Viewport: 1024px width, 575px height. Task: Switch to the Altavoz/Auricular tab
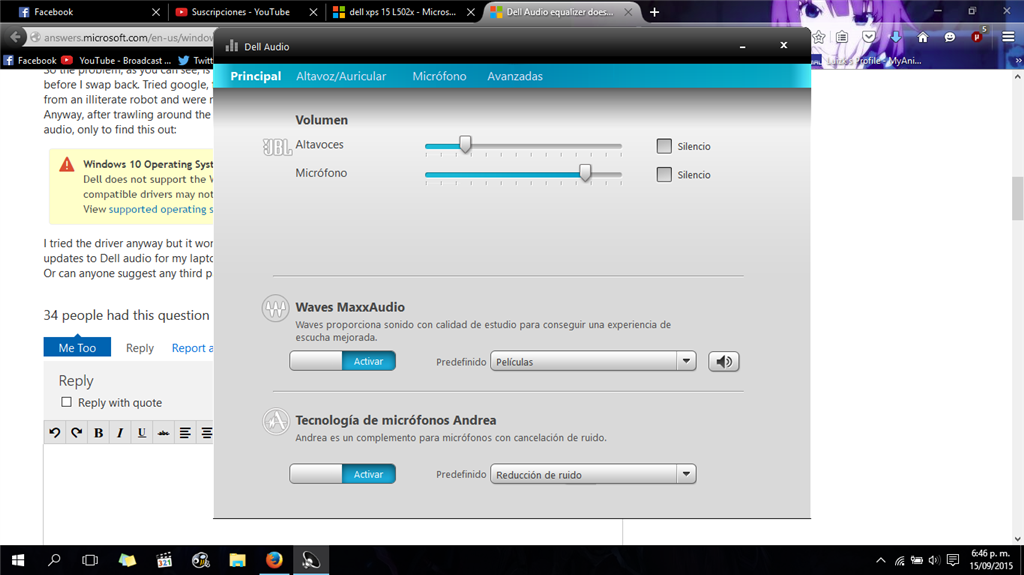tap(341, 76)
